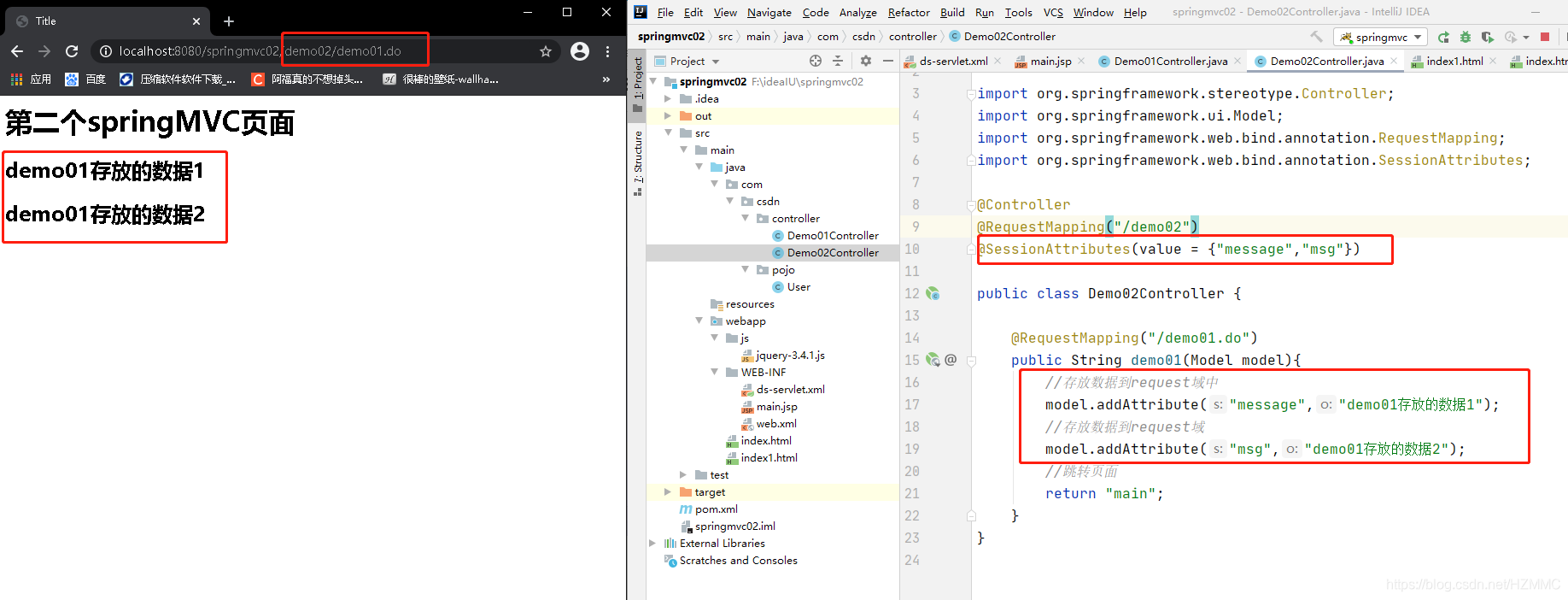Open the Structure side tool tab
Screen dimensions: 1568x600
click(638, 162)
